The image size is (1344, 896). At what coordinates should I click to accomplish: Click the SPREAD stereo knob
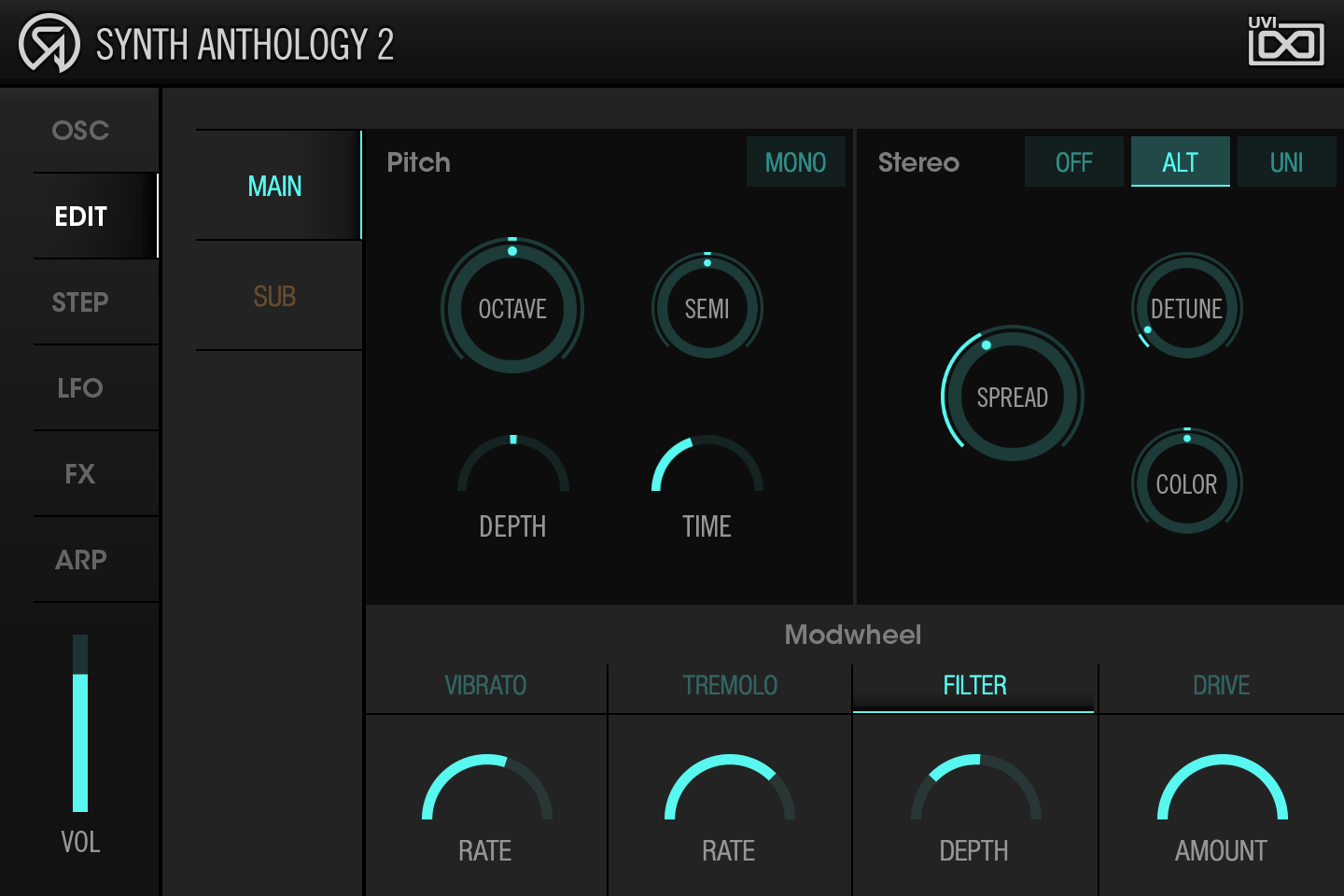pos(1013,396)
